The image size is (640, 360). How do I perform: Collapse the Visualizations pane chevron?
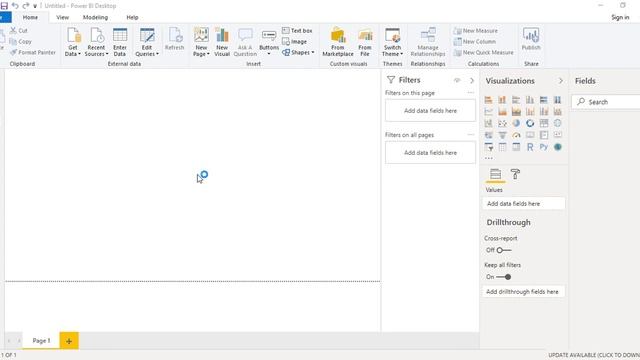(561, 81)
